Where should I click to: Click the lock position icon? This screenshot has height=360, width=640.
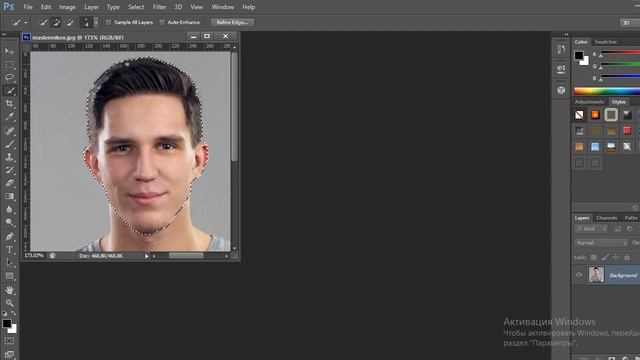616,257
